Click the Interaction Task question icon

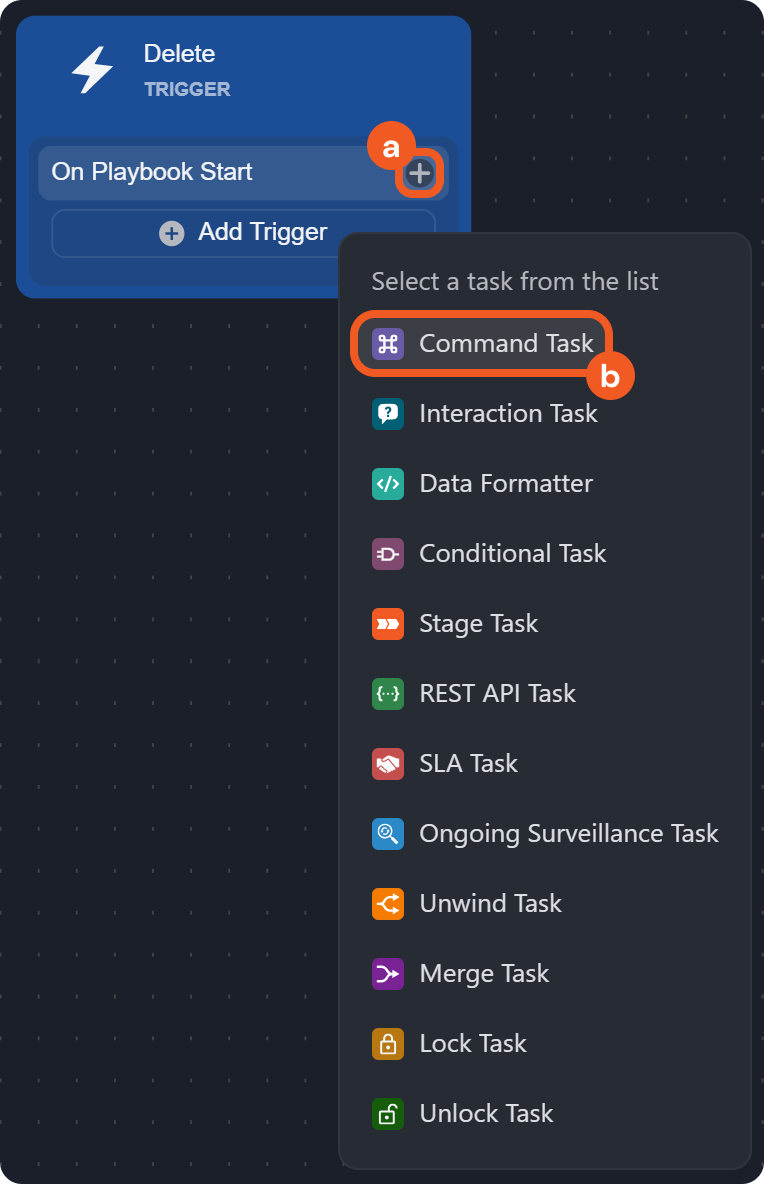(x=387, y=414)
